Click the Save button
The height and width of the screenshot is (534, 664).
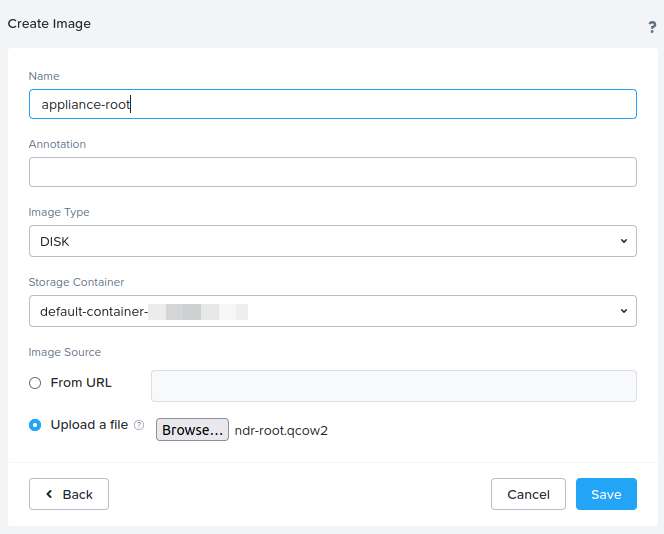pos(606,494)
